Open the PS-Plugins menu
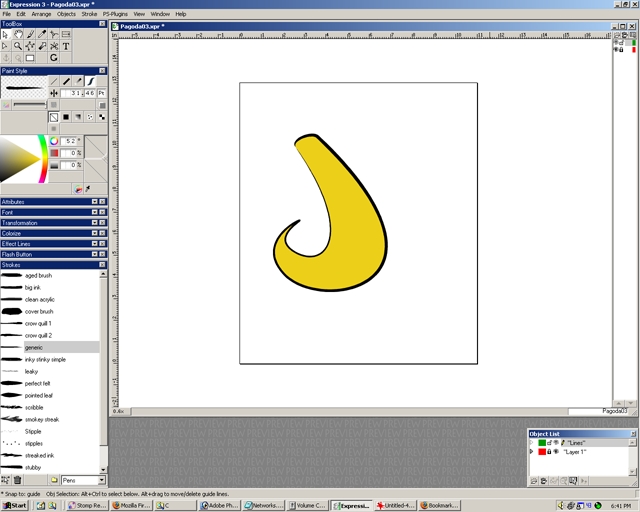This screenshot has height=512, width=640. (115, 14)
